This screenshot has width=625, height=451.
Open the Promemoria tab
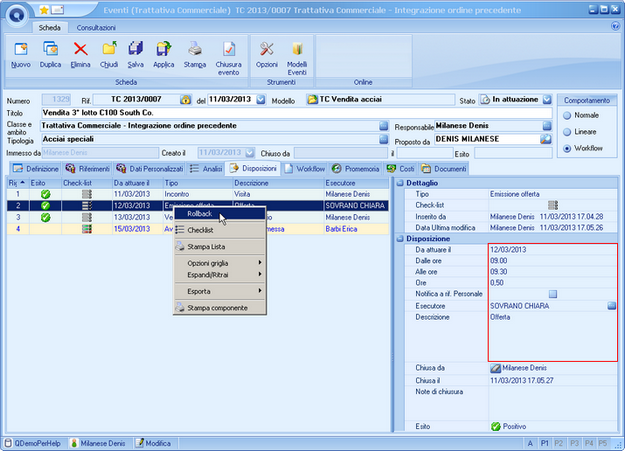[x=356, y=169]
